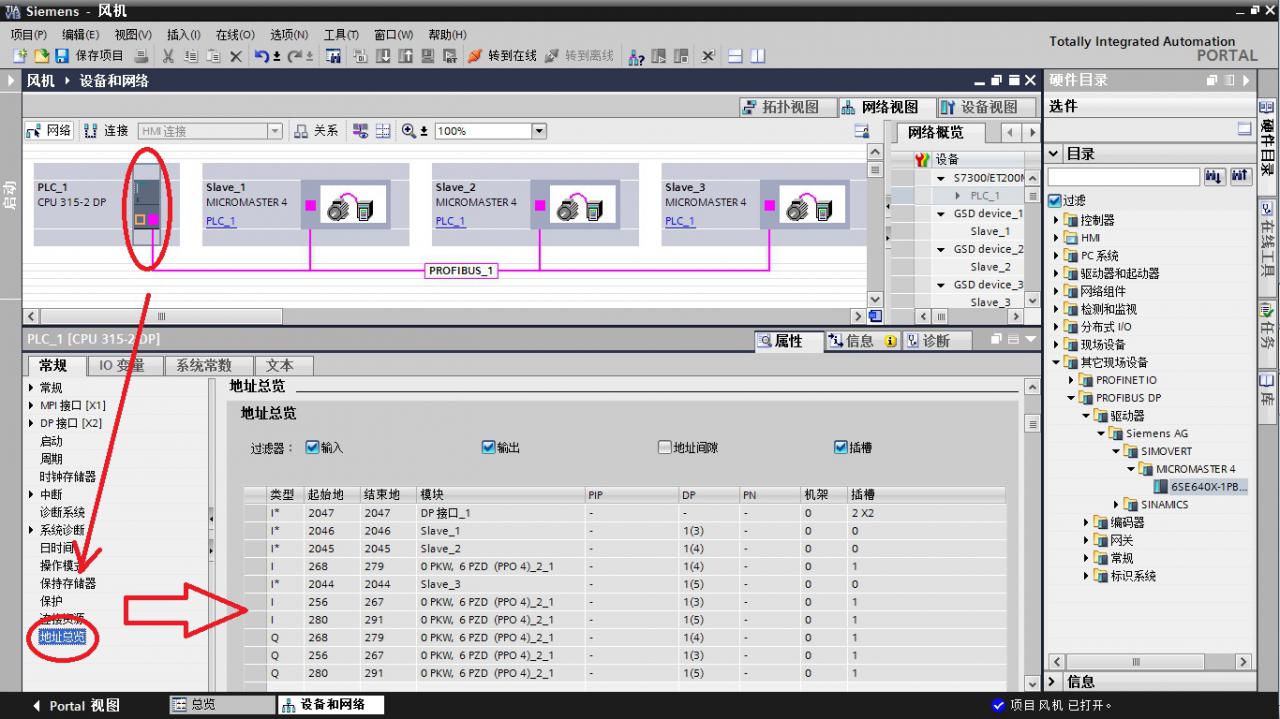The height and width of the screenshot is (719, 1280).
Task: Open the 在线(O) menu
Action: (235, 34)
